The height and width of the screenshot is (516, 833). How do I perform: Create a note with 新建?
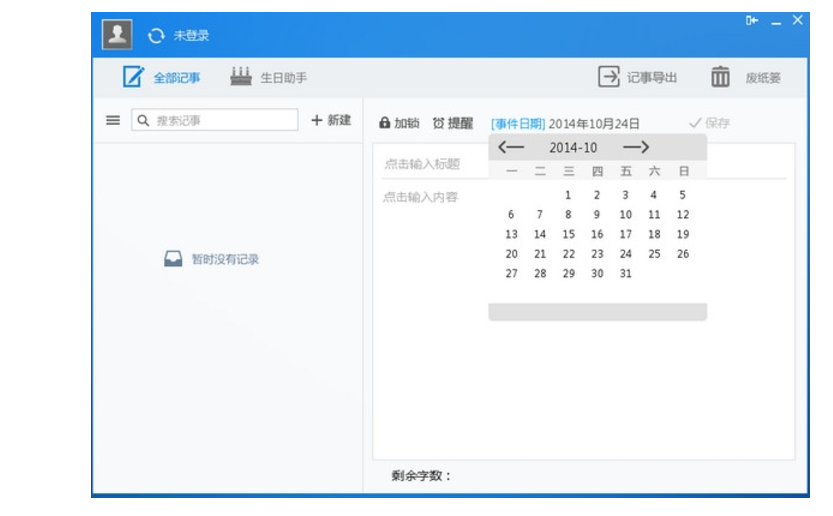pos(331,120)
